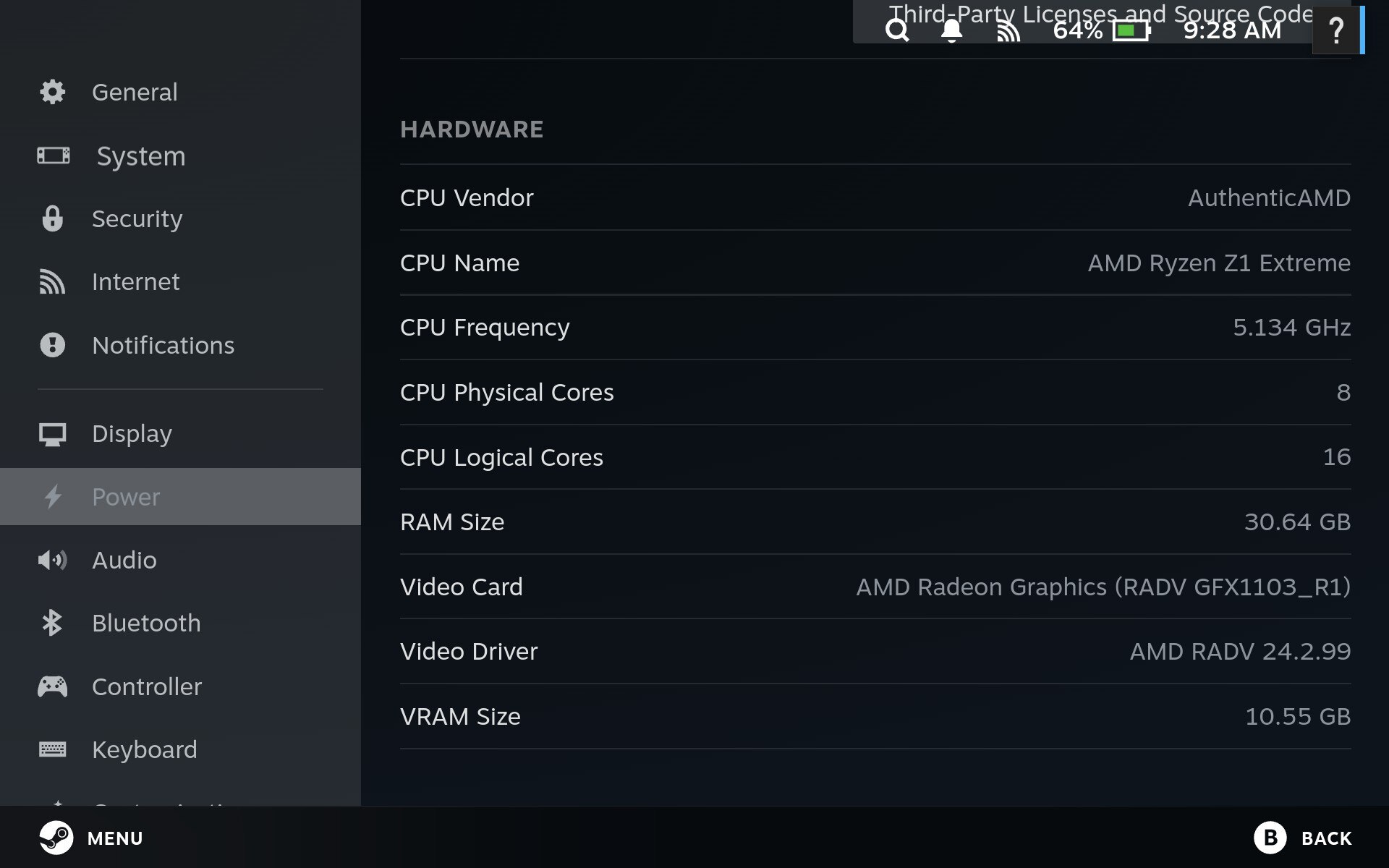This screenshot has width=1389, height=868.
Task: Click the General gear icon
Action: 52,92
